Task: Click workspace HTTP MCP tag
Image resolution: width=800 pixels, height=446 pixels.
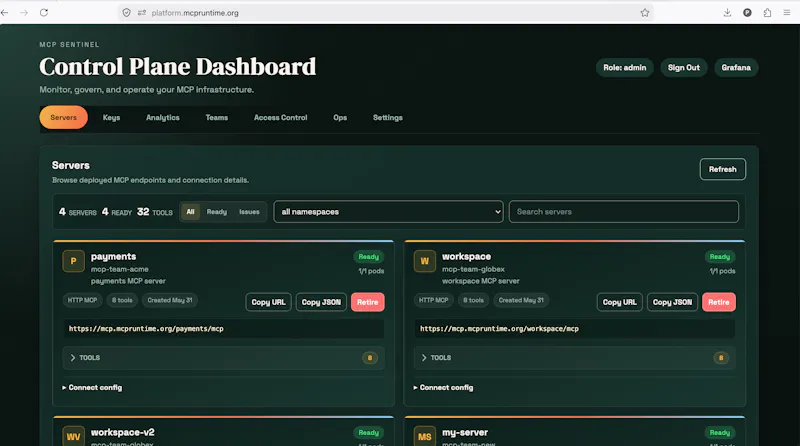Action: pos(434,300)
